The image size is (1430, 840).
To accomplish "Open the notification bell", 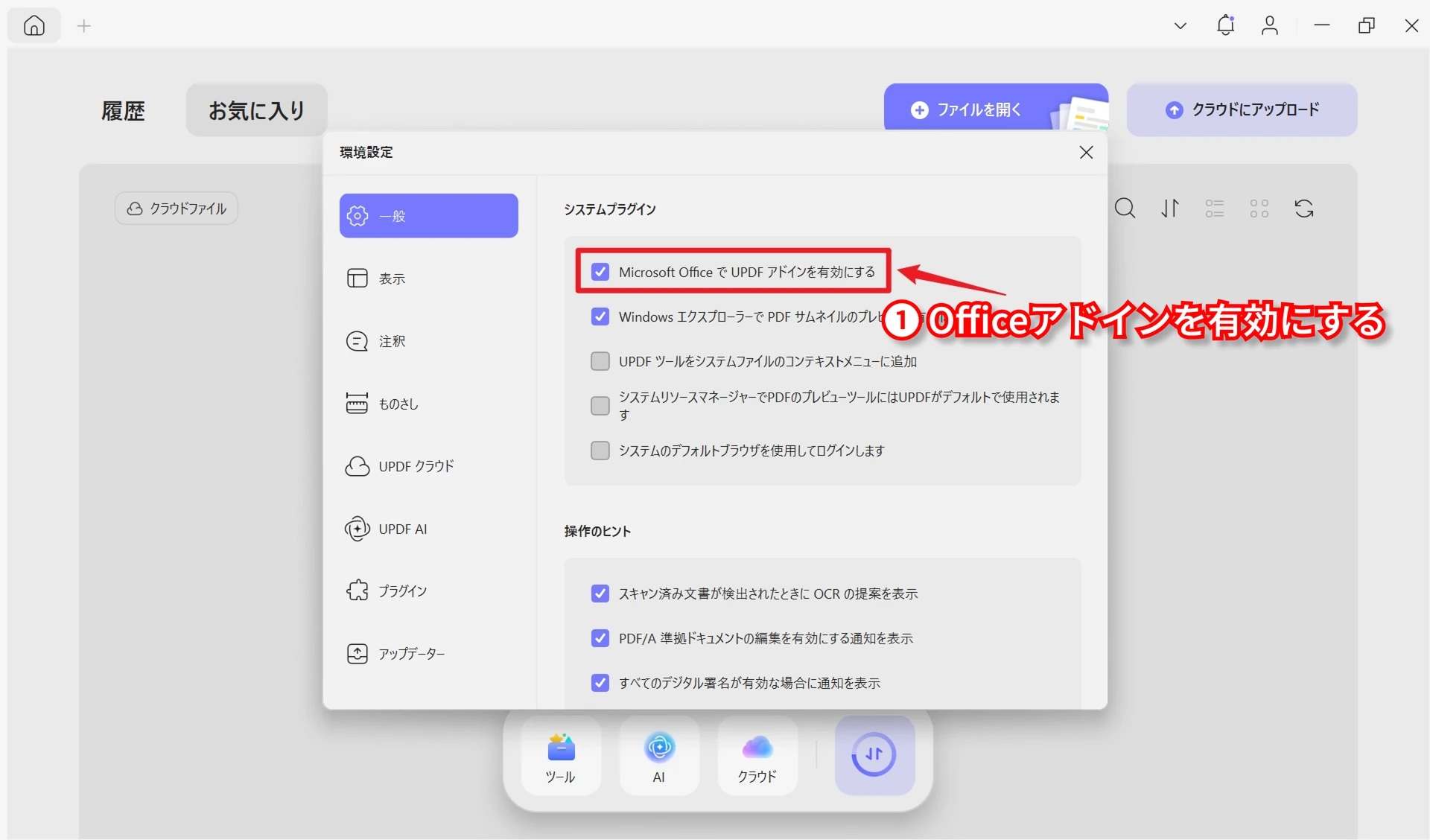I will [x=1225, y=25].
